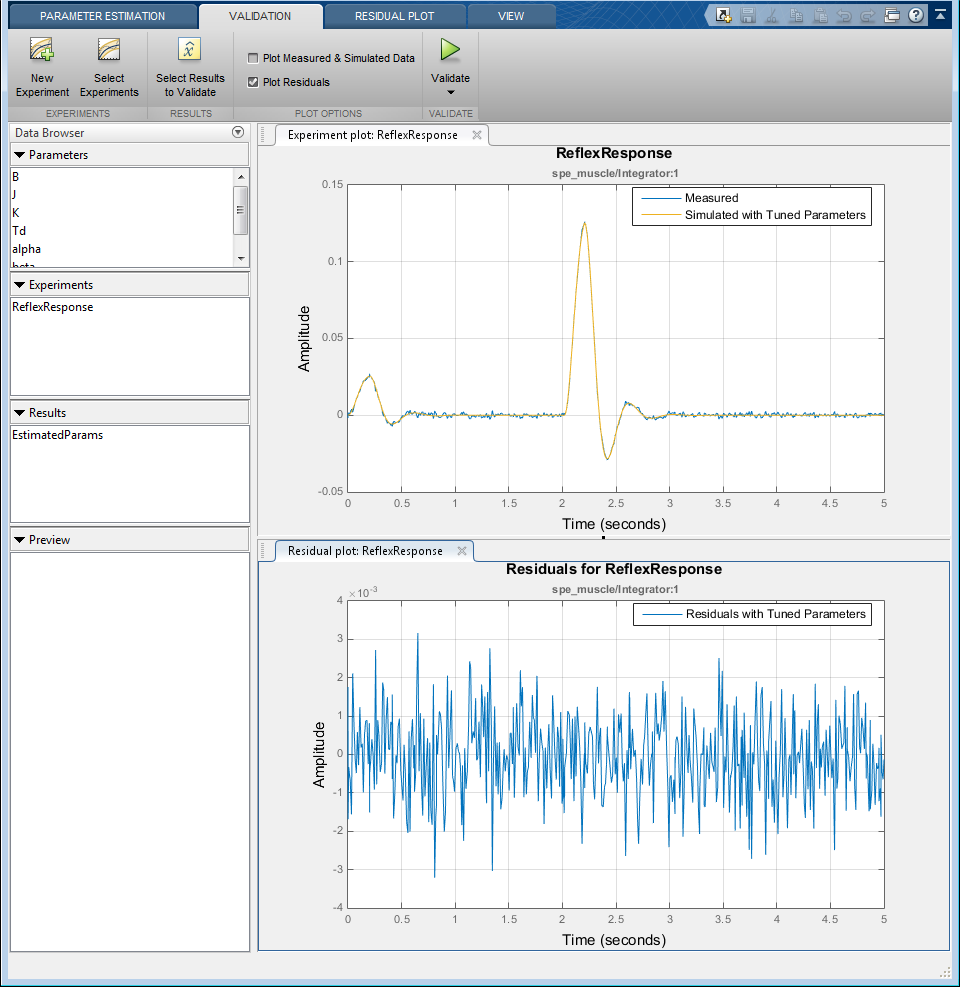This screenshot has height=987, width=960.
Task: Click the new shortcut icon in quick access bar
Action: (723, 15)
